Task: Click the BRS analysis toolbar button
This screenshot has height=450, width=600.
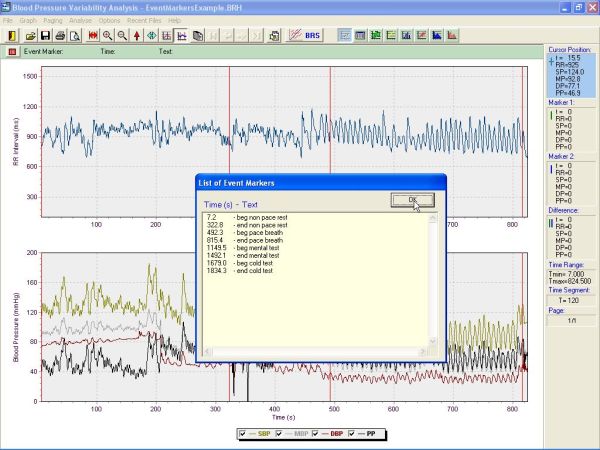Action: click(299, 35)
